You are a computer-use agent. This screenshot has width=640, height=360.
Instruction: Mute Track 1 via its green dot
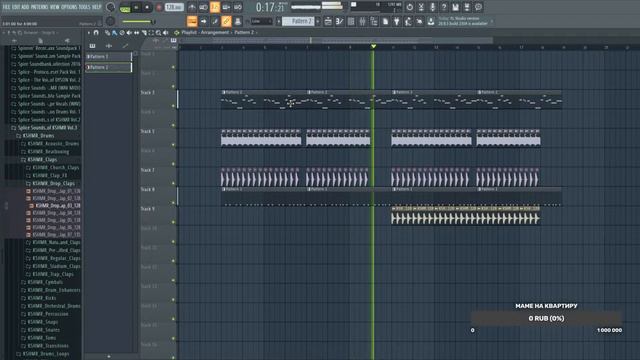coord(173,67)
